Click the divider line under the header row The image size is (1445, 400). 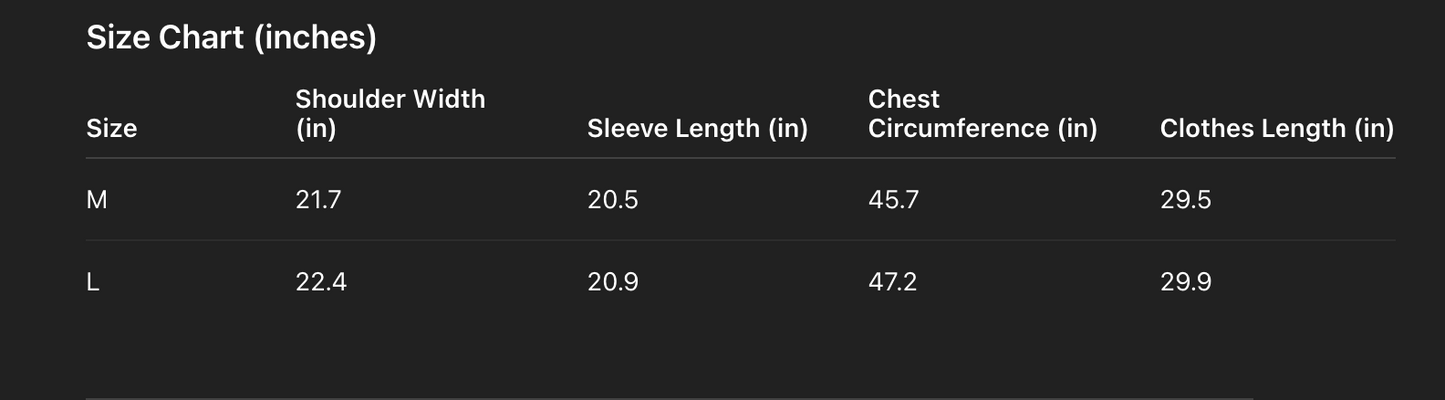pos(740,158)
